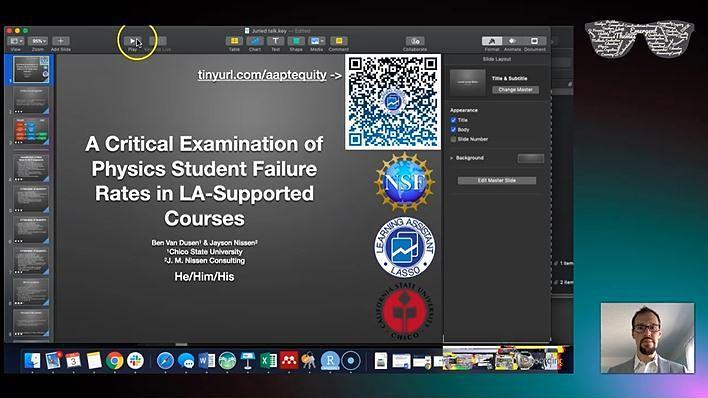Open the Media dropdown in toolbar
The height and width of the screenshot is (398, 708).
click(317, 41)
